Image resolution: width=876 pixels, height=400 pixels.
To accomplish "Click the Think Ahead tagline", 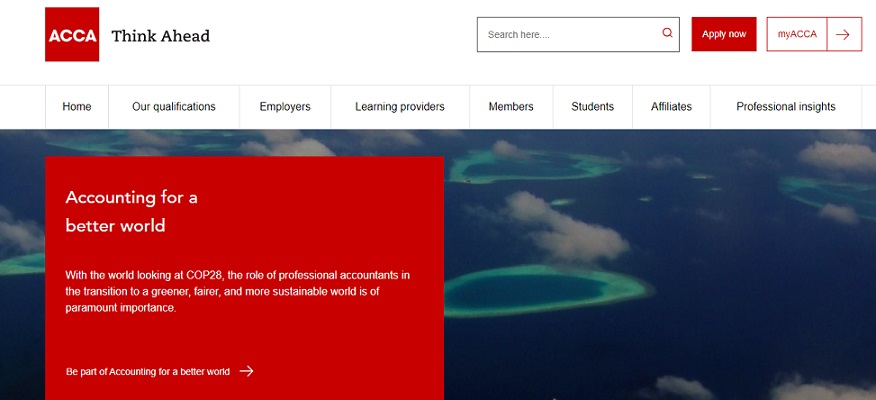I will point(160,36).
